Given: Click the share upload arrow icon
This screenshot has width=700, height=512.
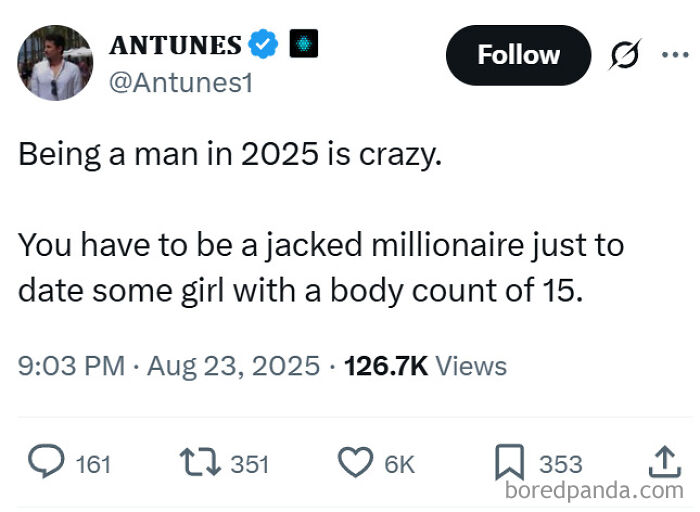Looking at the screenshot, I should coord(663,460).
